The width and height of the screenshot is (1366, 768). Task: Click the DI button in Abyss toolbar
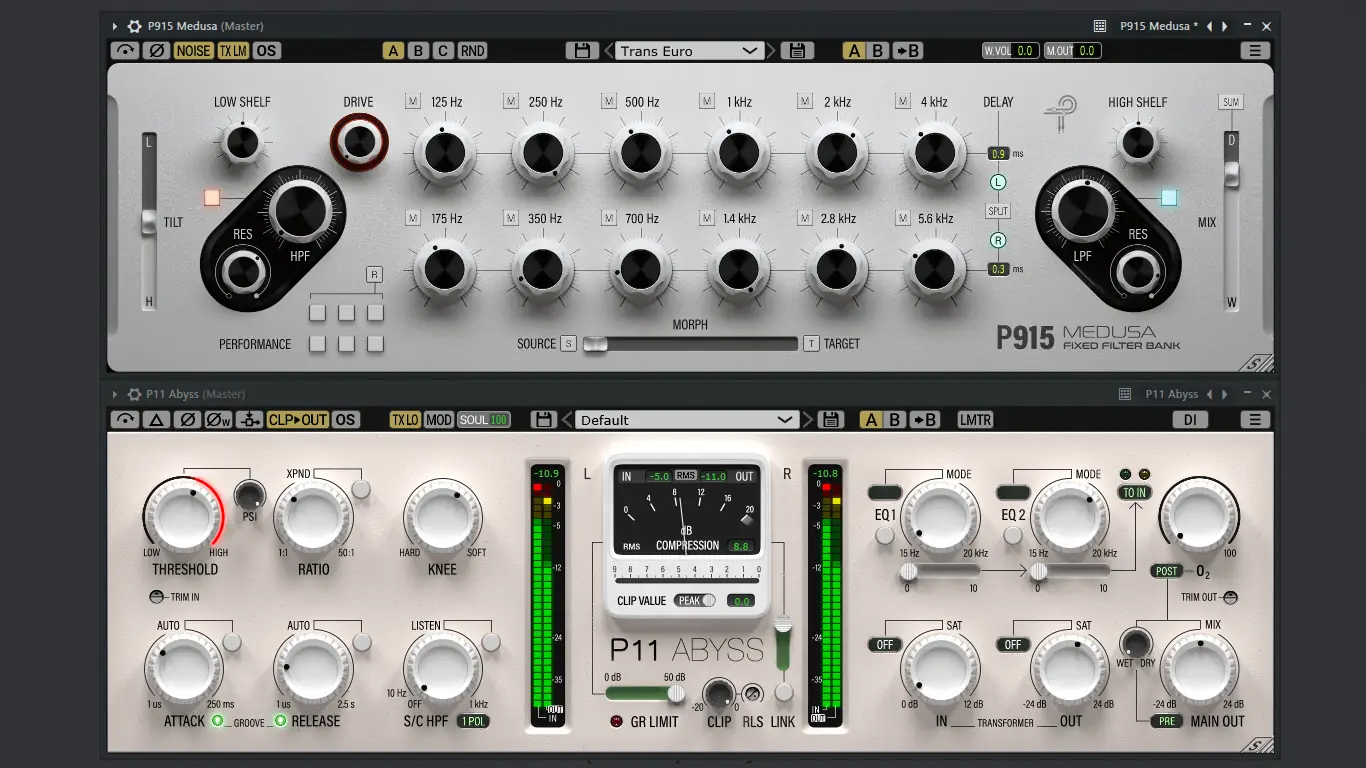[x=1190, y=420]
